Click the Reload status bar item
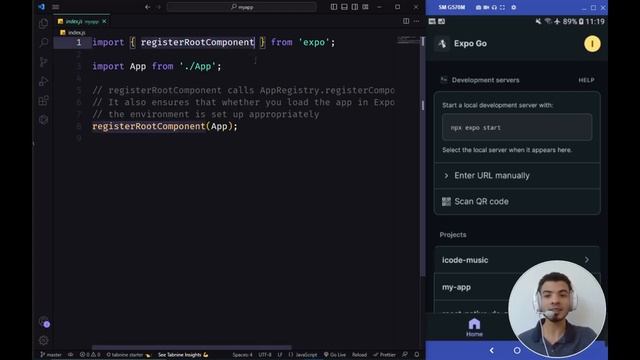Screen dimensions: 640x360 [x=359, y=355]
